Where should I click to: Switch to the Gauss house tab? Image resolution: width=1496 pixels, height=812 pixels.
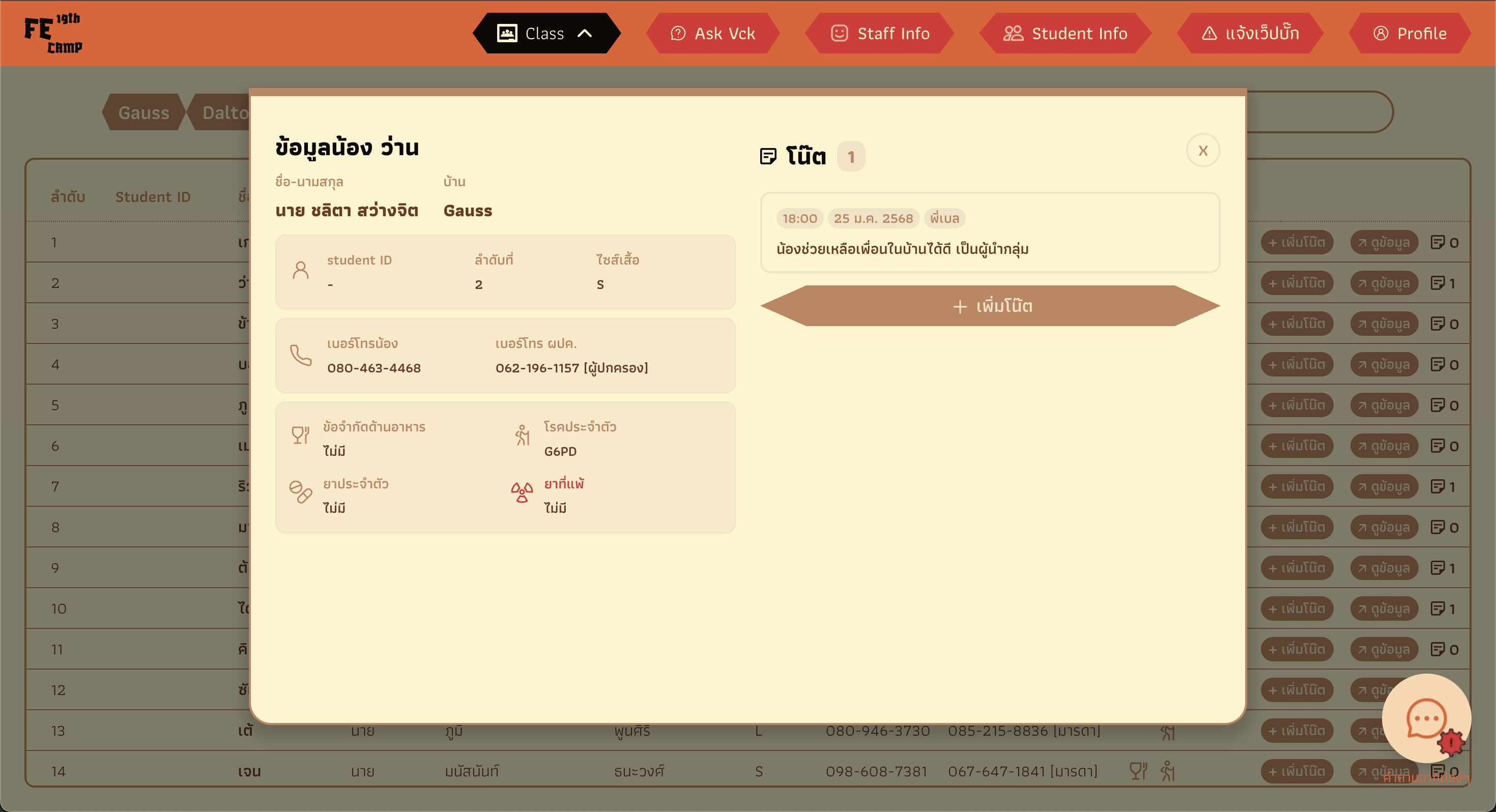tap(143, 112)
